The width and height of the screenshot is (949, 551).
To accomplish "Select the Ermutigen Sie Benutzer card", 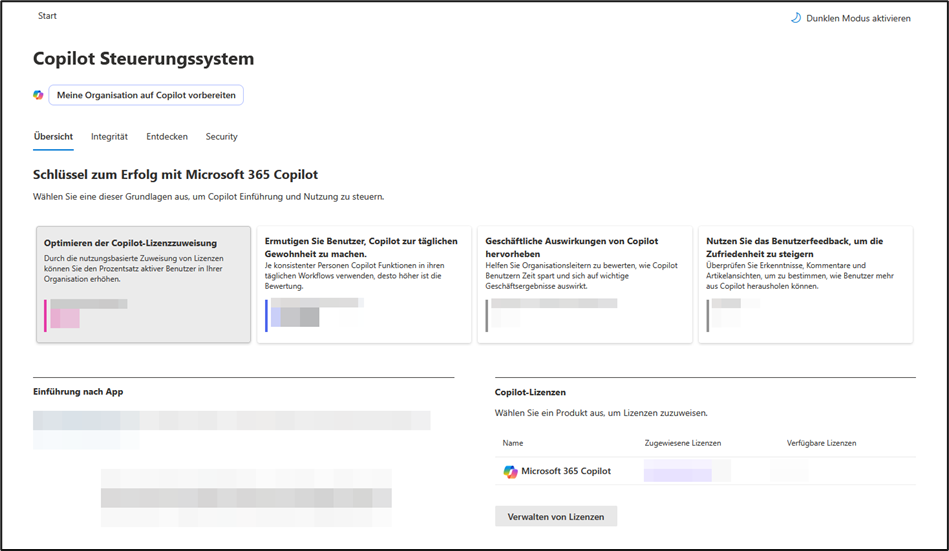I will 364,285.
